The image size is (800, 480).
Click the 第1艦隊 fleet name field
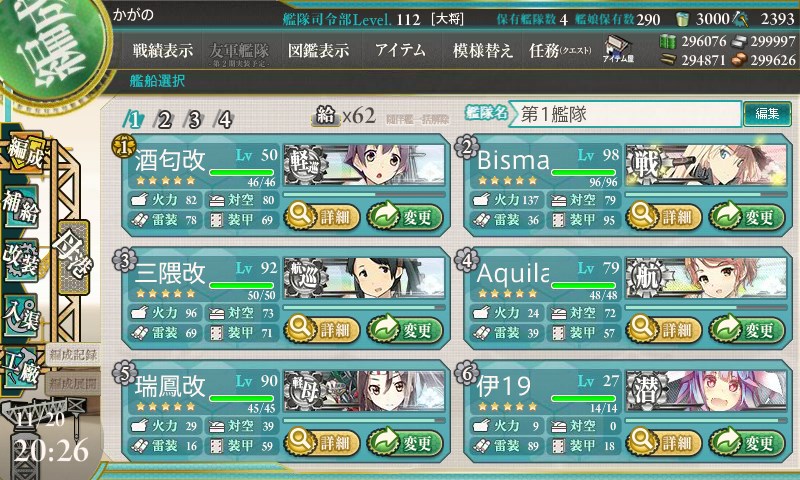point(624,114)
